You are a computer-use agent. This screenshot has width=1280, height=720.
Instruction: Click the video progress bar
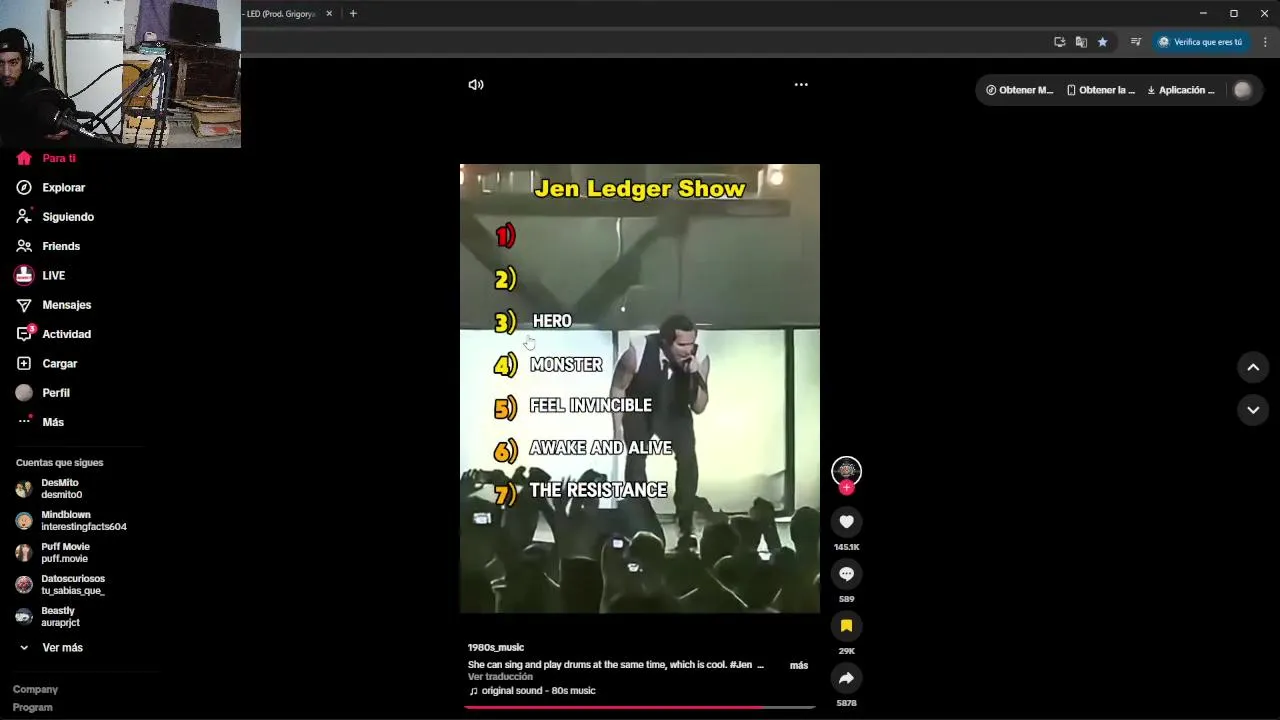[x=640, y=707]
